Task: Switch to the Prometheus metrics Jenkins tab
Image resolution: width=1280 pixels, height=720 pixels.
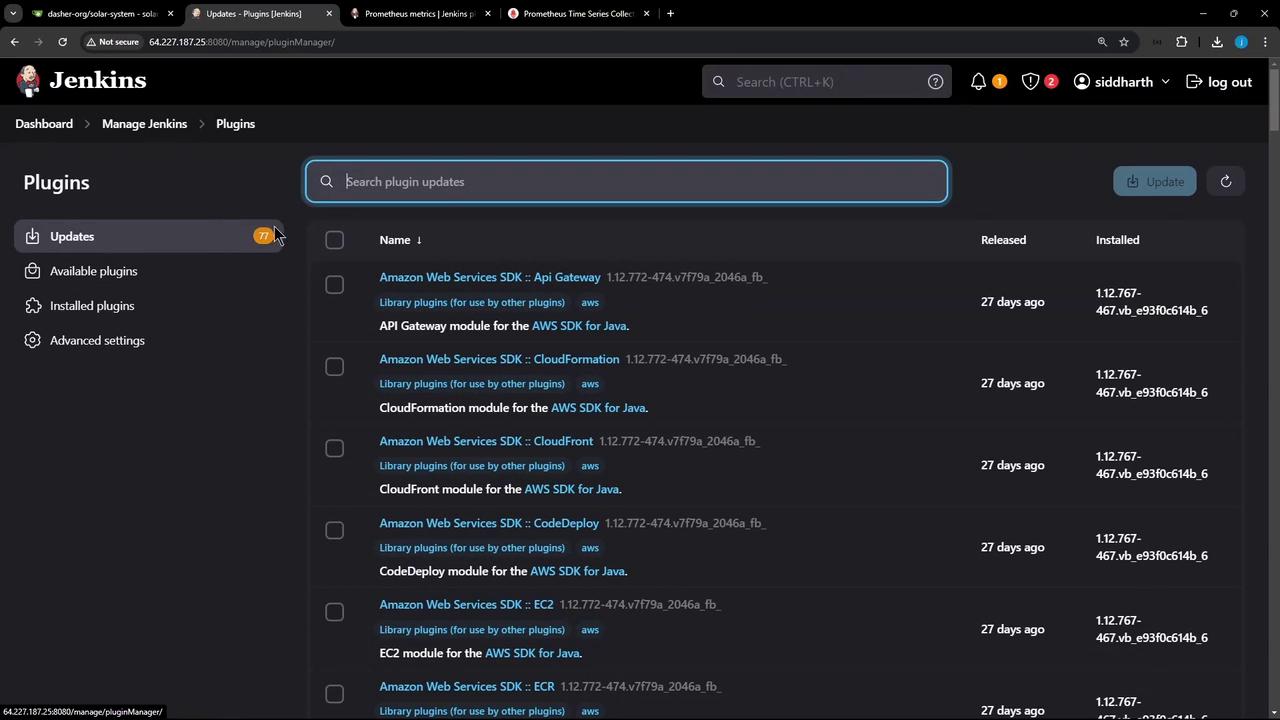Action: point(420,14)
